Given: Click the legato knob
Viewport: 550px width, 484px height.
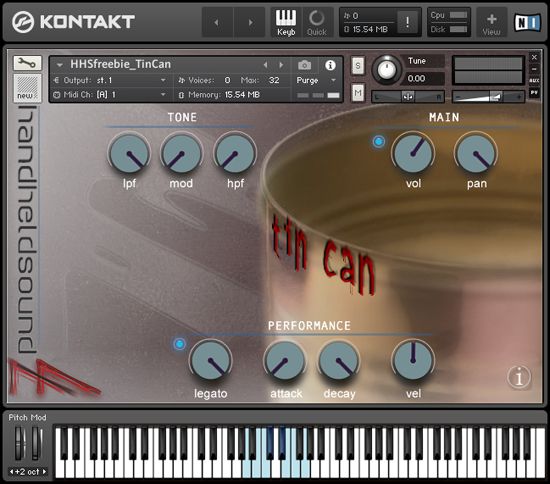Looking at the screenshot, I should [210, 361].
